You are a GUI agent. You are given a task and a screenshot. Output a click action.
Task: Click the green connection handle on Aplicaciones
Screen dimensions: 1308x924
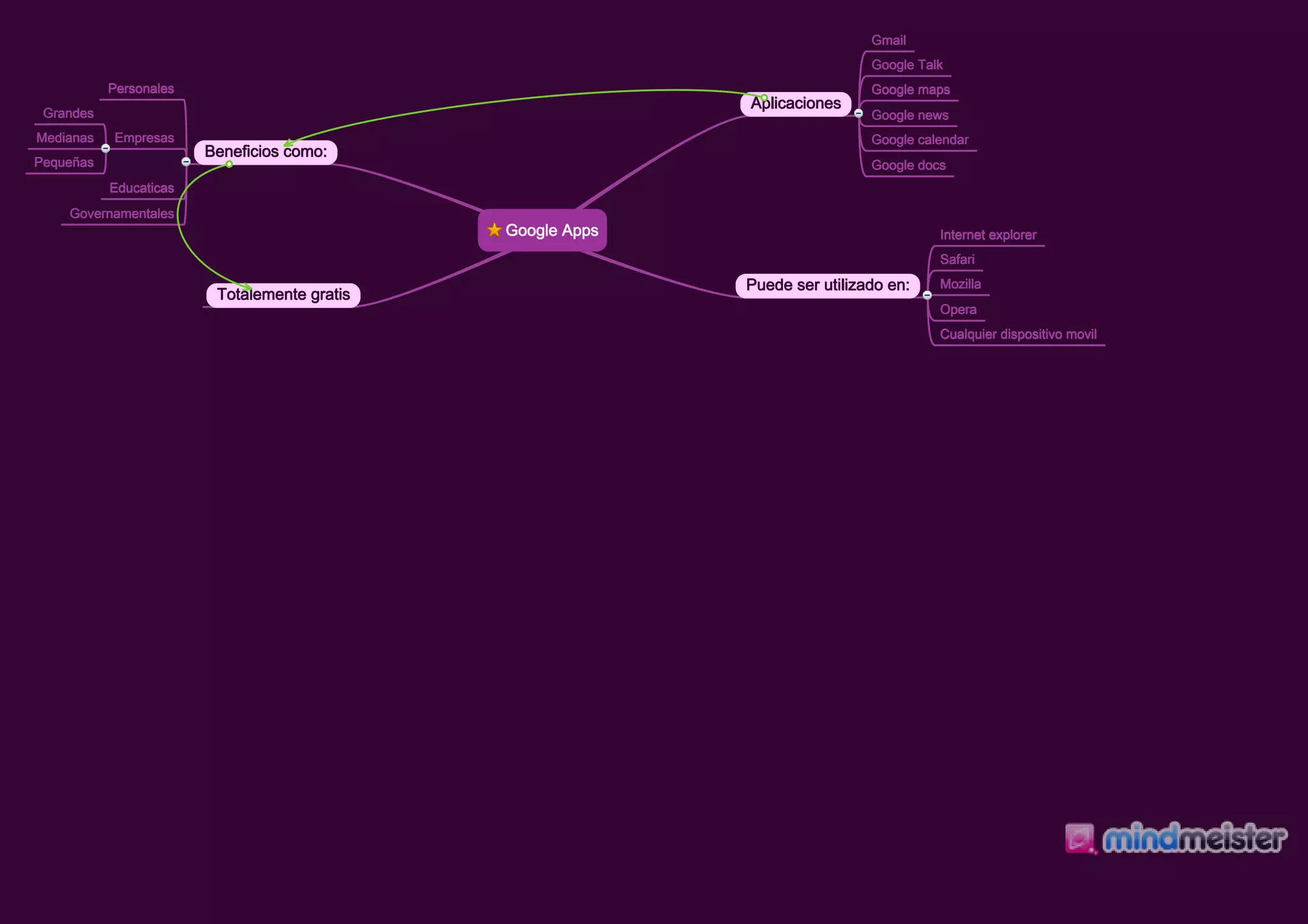(x=764, y=98)
